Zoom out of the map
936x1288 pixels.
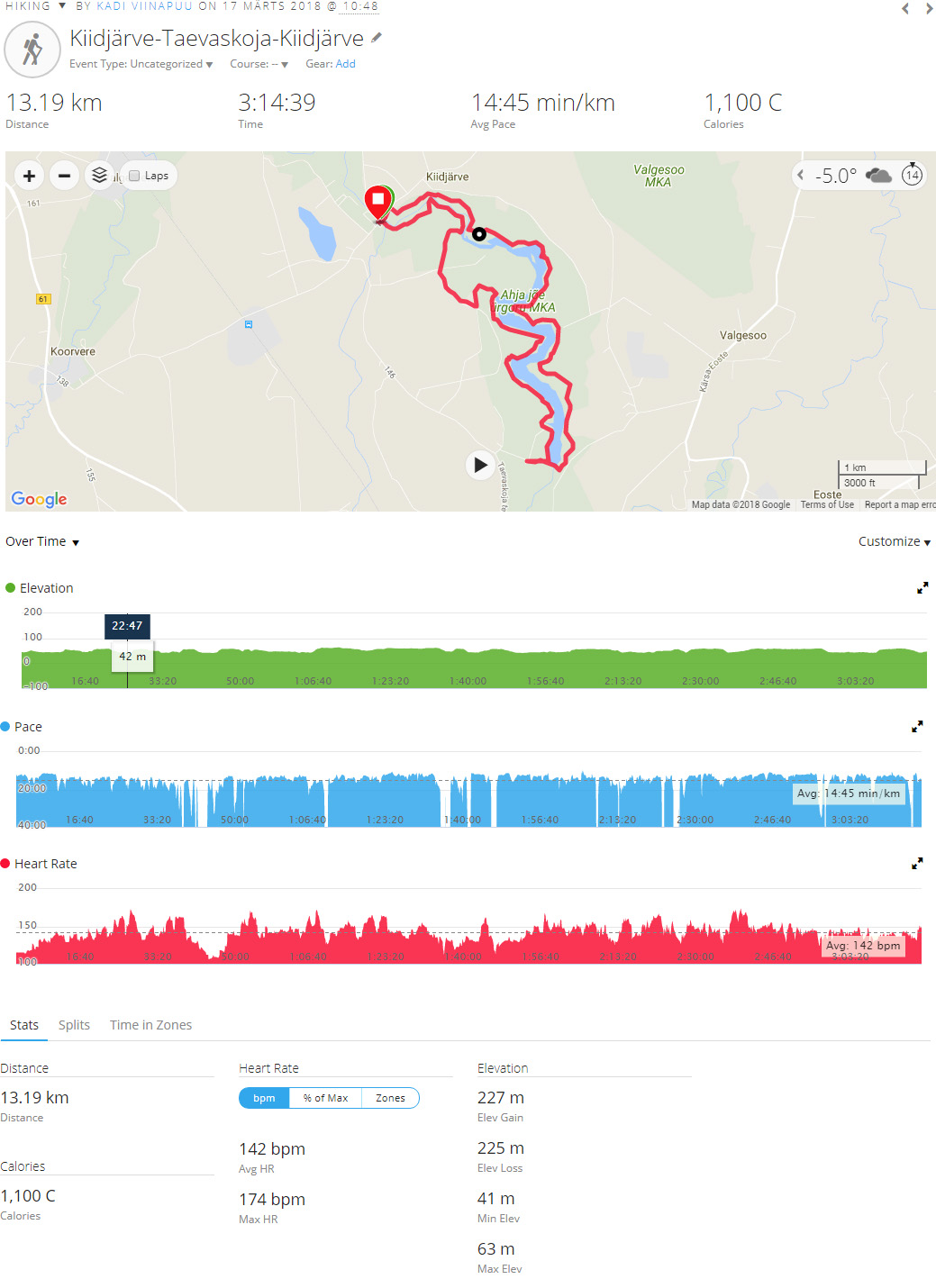(64, 176)
